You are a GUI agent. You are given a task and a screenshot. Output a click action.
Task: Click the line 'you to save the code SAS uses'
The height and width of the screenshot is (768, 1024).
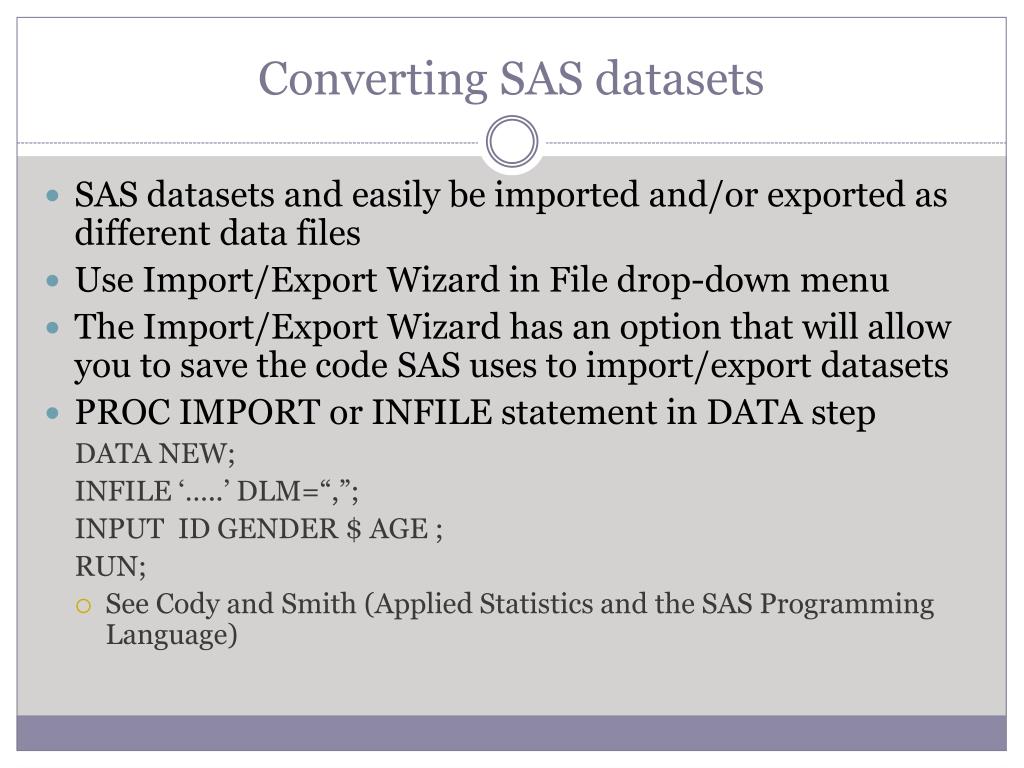(511, 365)
